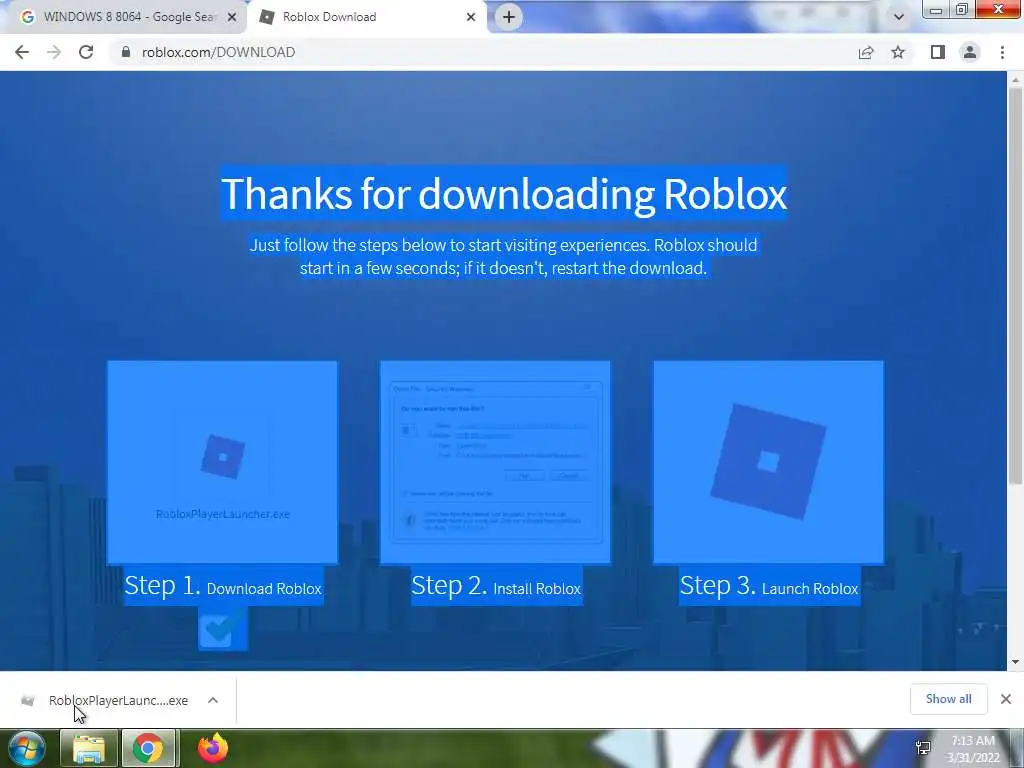Click the Step 2. Install Roblox label
1024x768 pixels.
496,586
